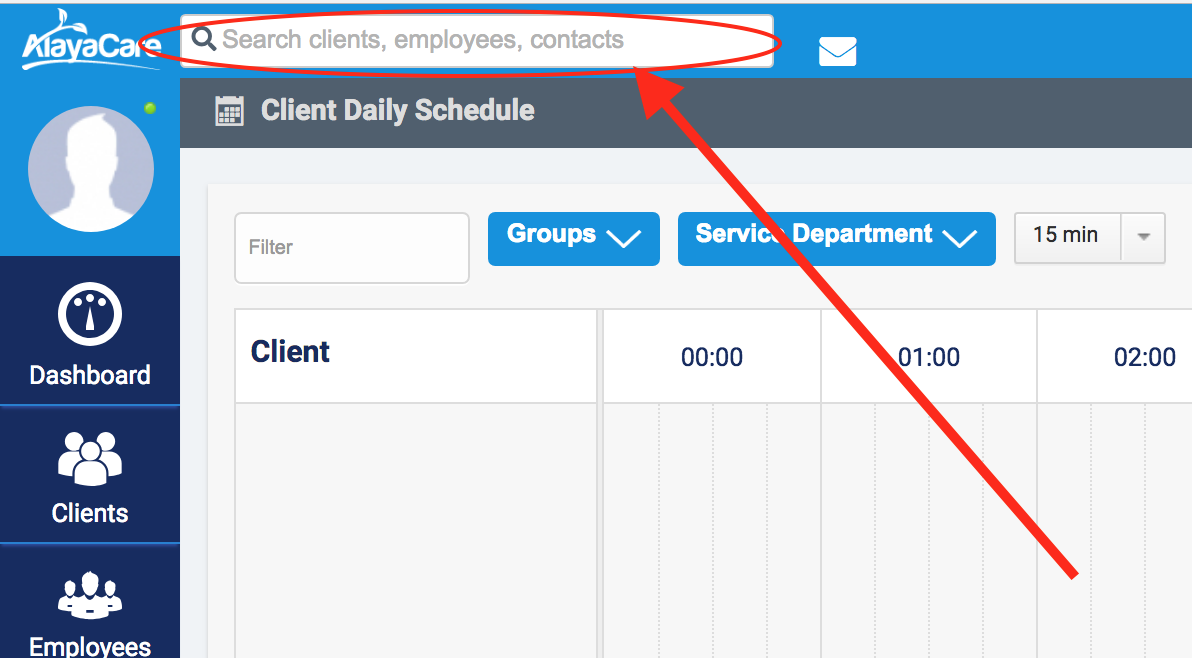Screen dimensions: 1192x658
Task: Click the search magnifier icon
Action: click(204, 39)
